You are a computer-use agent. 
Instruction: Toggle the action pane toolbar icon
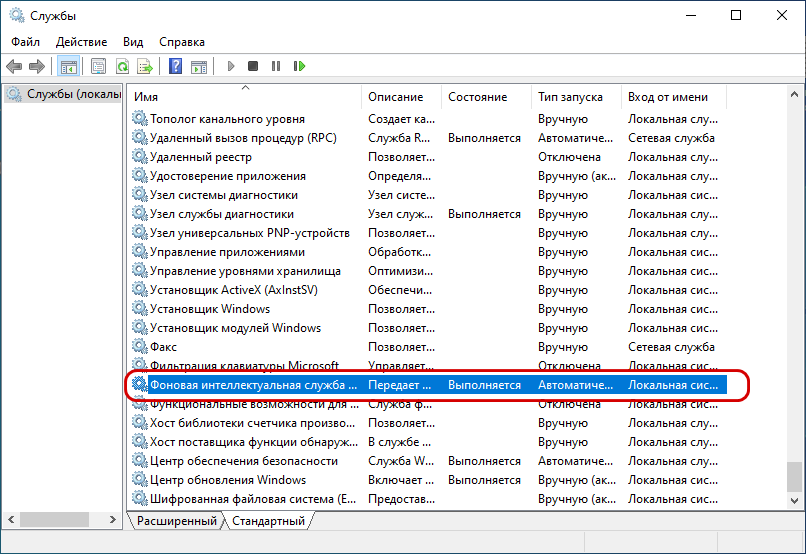point(199,66)
